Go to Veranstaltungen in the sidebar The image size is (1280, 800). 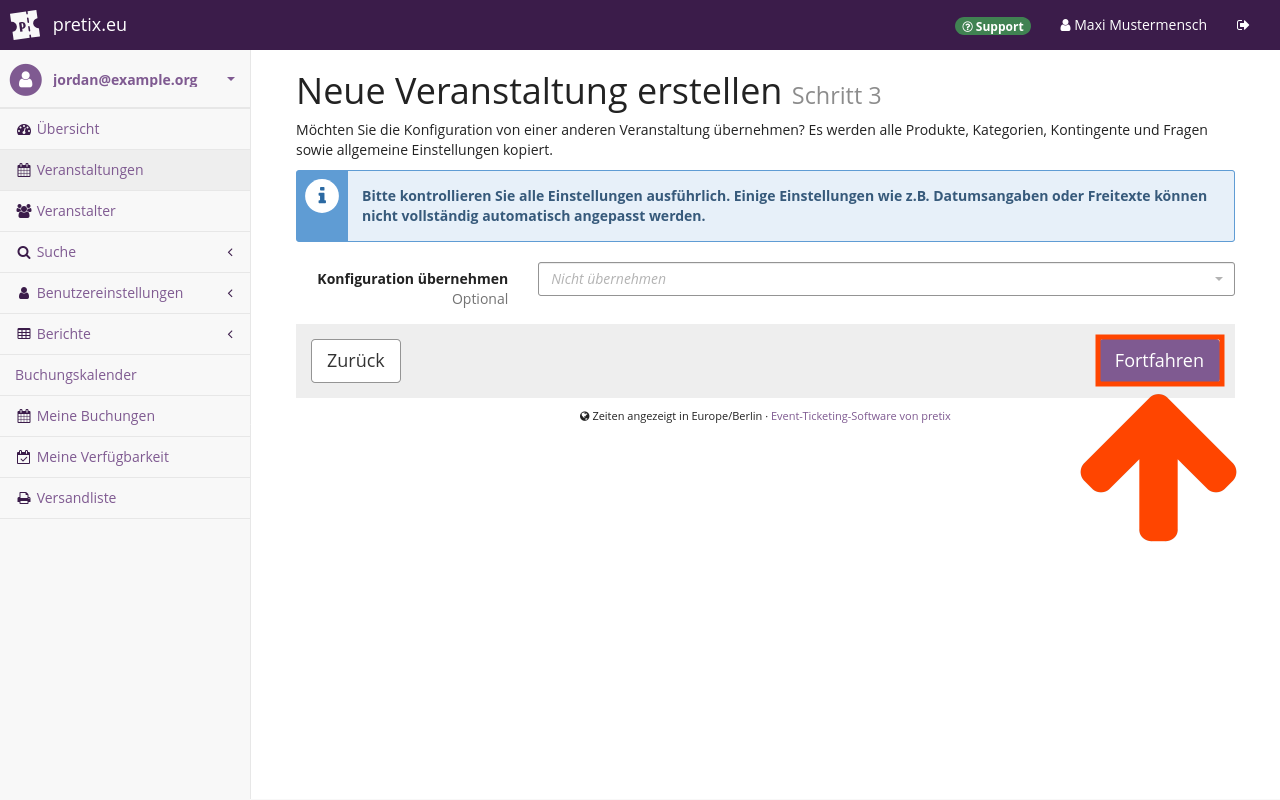click(125, 170)
